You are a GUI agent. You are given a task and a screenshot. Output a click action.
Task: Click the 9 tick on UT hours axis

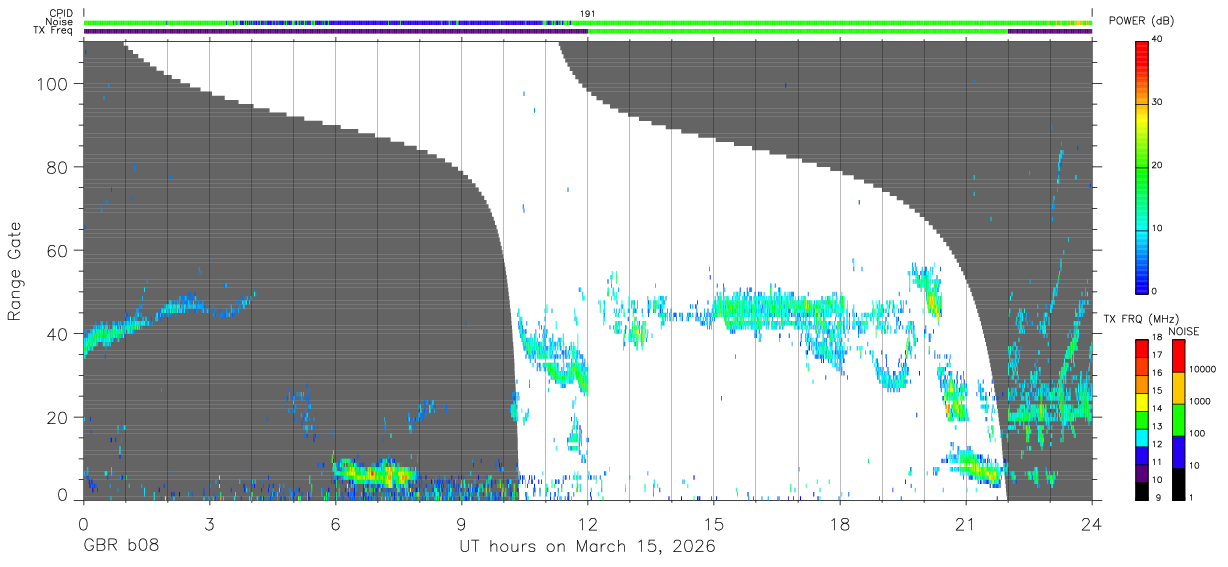point(462,523)
